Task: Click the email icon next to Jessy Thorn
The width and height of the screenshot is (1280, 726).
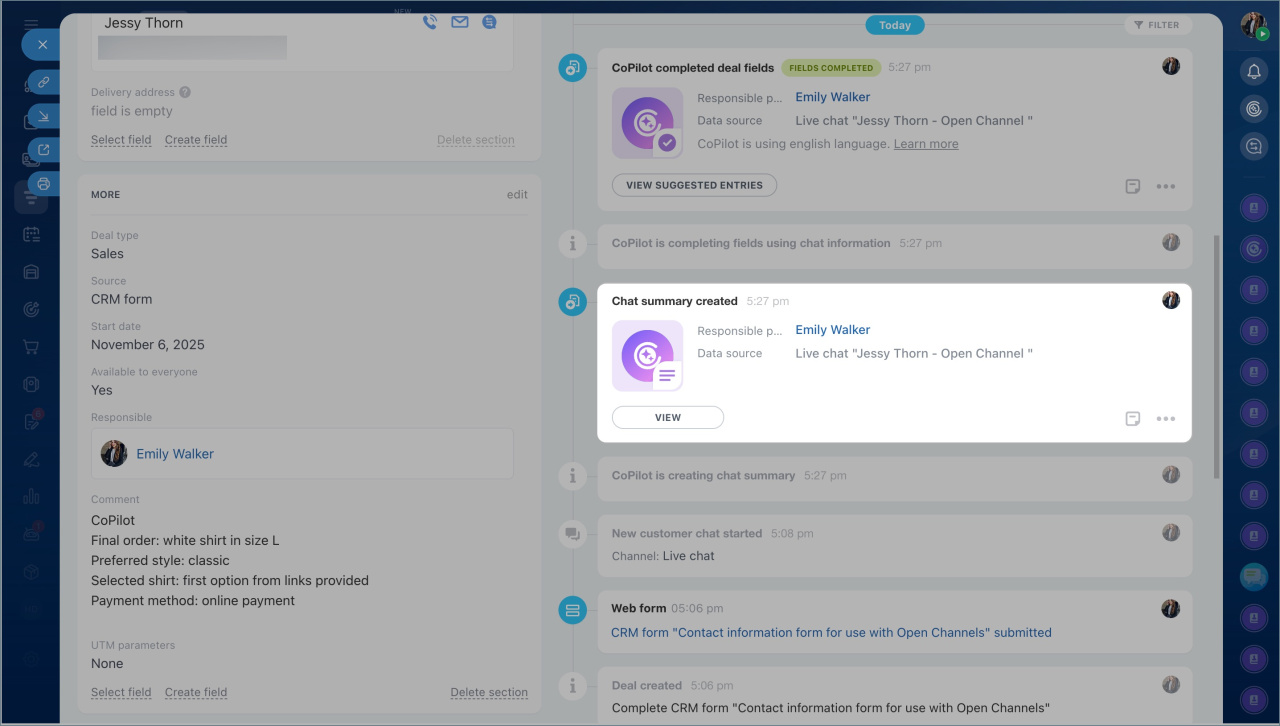Action: pyautogui.click(x=460, y=22)
